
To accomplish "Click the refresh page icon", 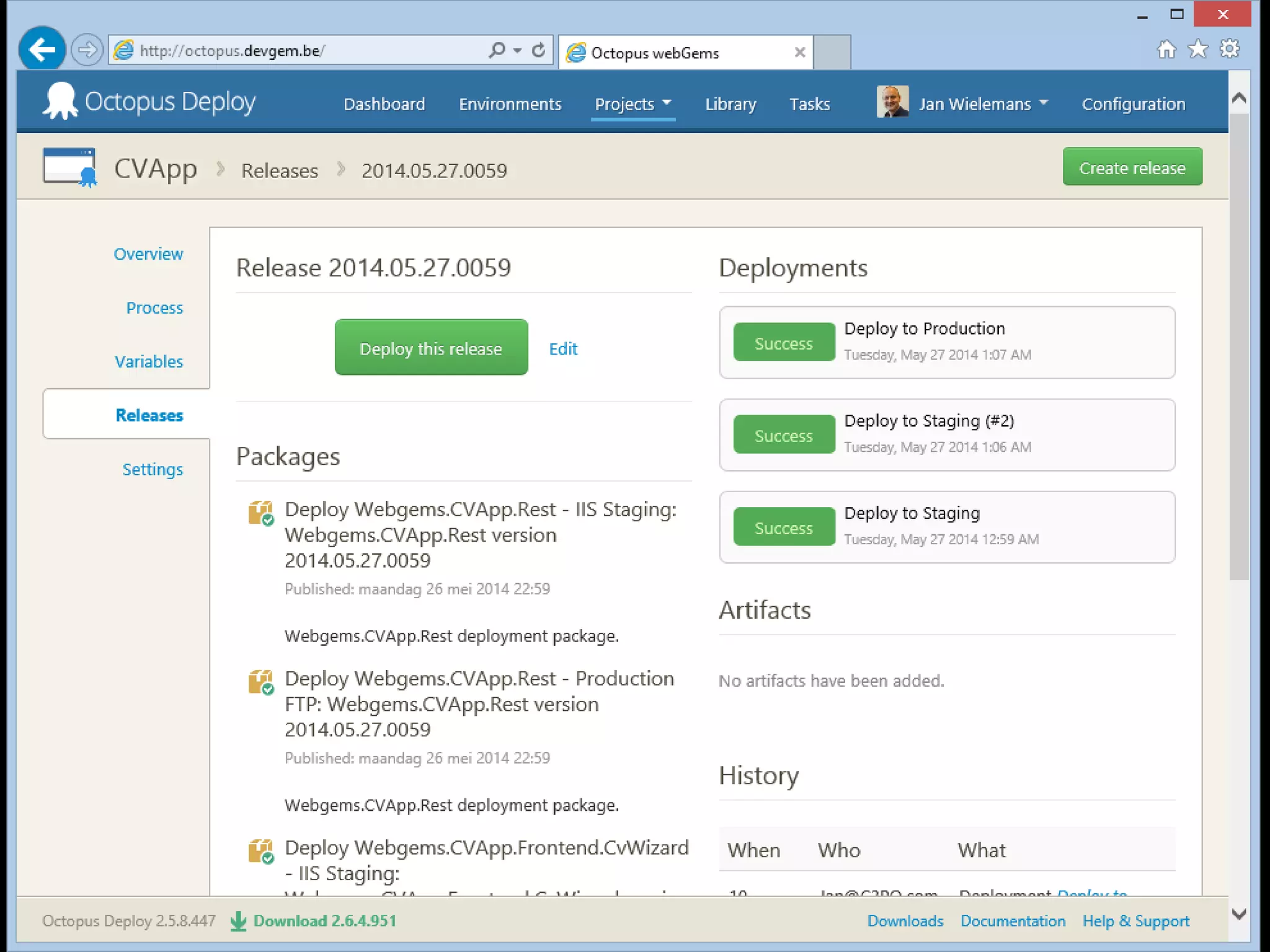I will pos(539,50).
